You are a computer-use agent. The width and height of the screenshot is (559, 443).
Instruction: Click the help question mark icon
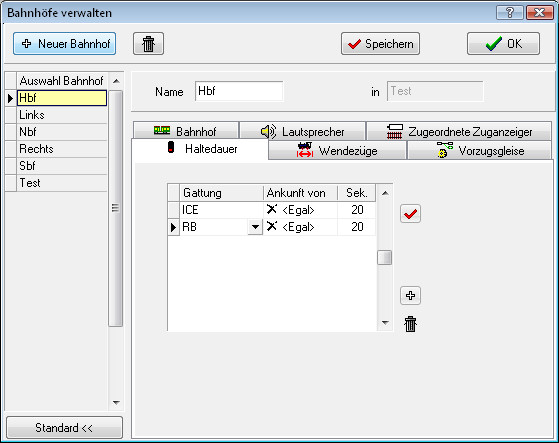point(509,13)
